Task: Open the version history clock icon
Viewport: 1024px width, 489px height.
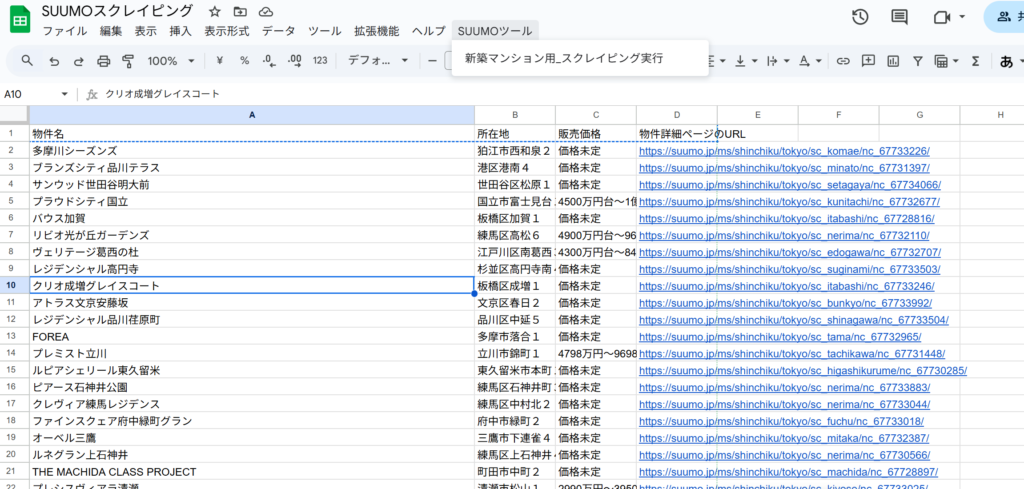Action: [860, 17]
